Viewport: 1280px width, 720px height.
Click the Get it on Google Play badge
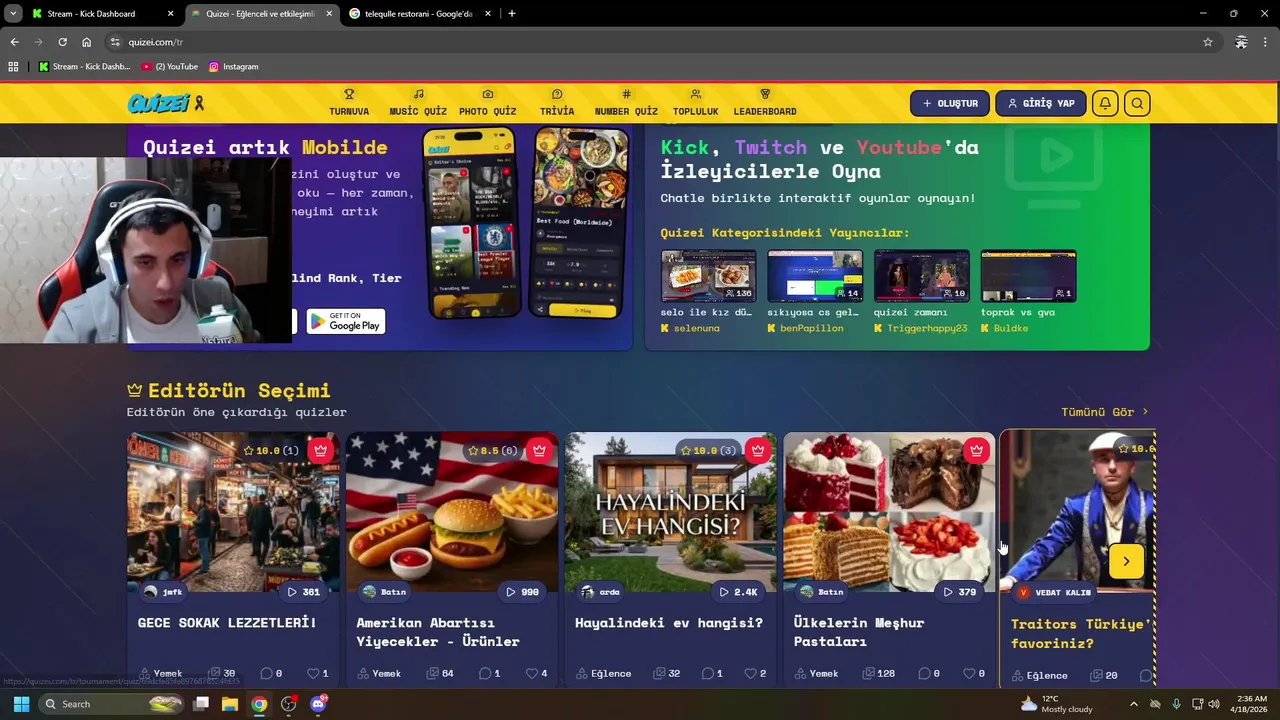point(345,321)
